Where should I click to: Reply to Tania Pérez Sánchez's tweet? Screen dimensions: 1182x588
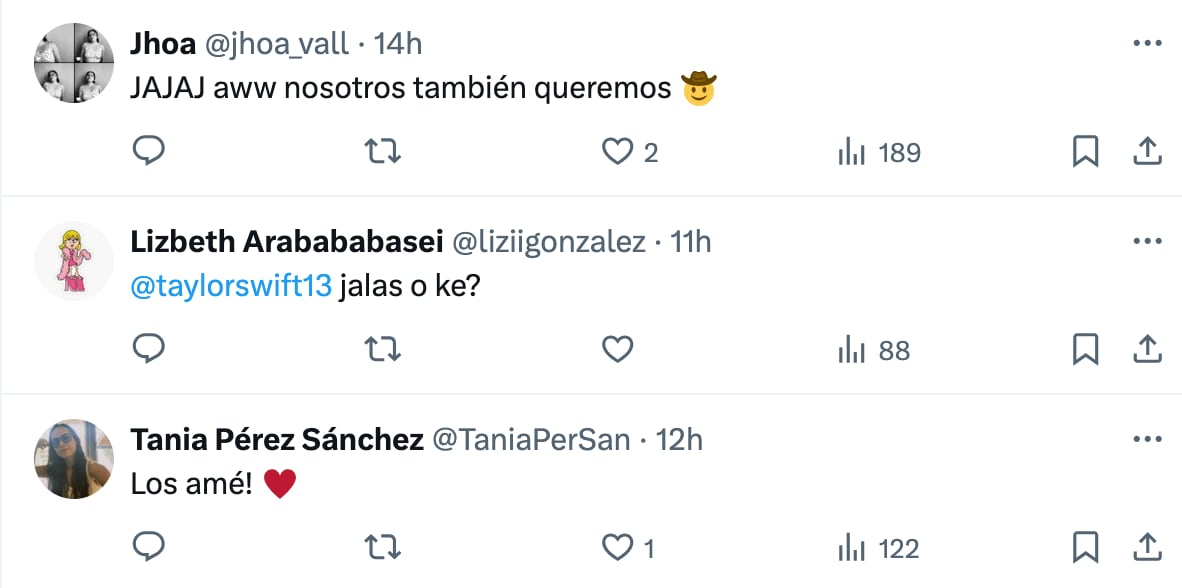[x=148, y=547]
